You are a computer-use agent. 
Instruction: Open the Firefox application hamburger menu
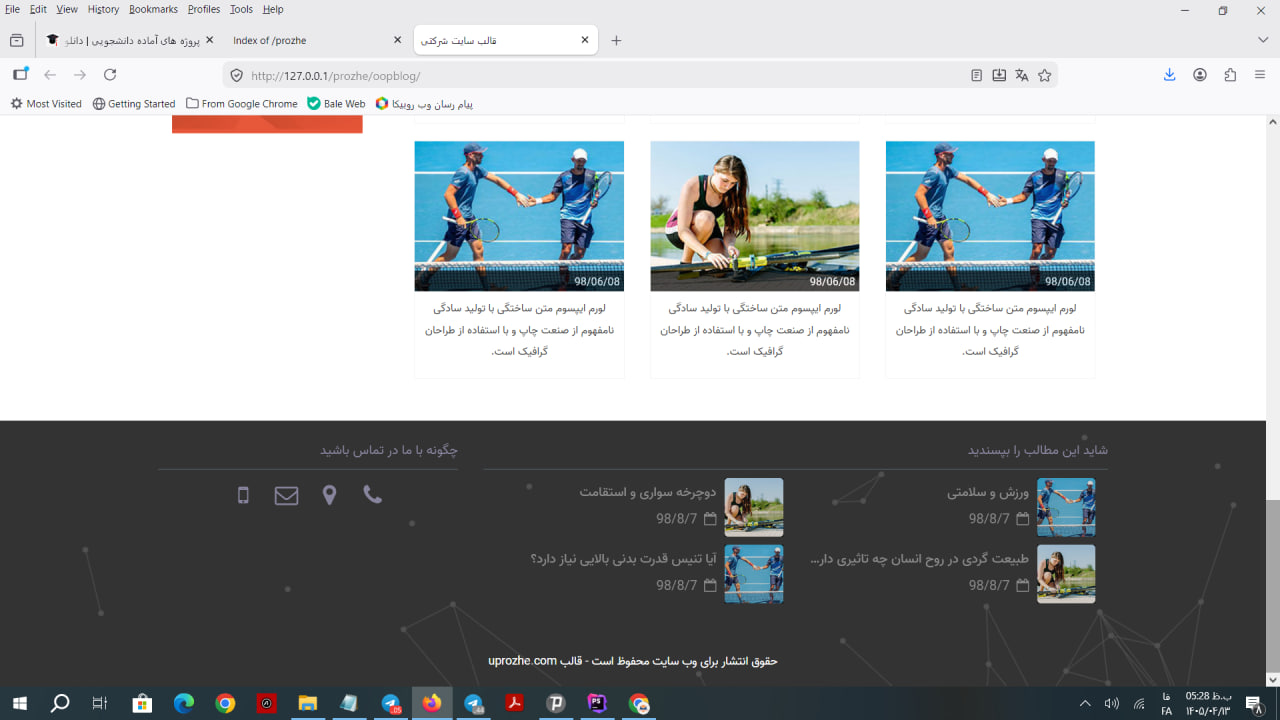pyautogui.click(x=1260, y=75)
